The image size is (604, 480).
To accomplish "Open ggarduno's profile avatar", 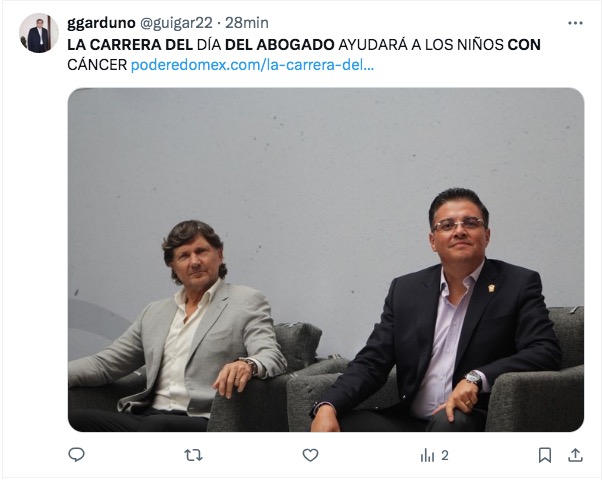I will (x=39, y=33).
